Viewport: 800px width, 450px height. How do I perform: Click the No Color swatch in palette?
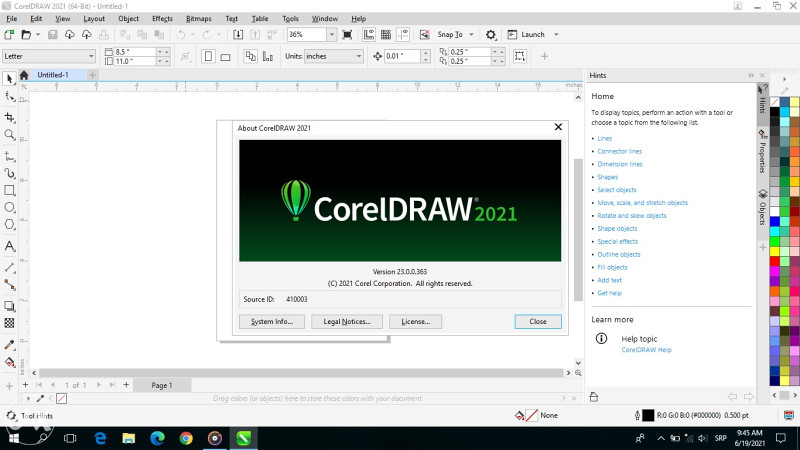(774, 102)
